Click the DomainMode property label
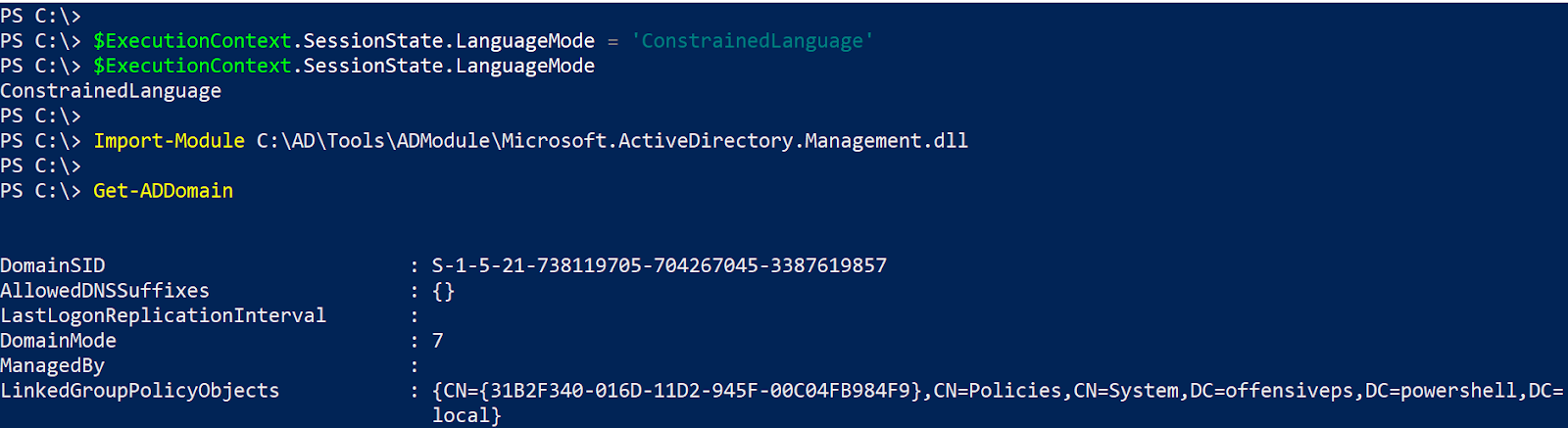 pyautogui.click(x=58, y=341)
